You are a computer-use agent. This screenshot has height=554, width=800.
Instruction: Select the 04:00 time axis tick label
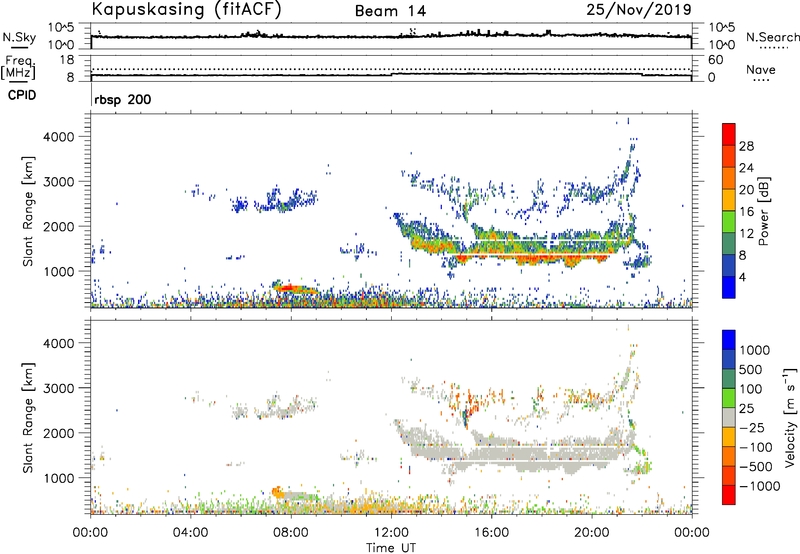190,533
